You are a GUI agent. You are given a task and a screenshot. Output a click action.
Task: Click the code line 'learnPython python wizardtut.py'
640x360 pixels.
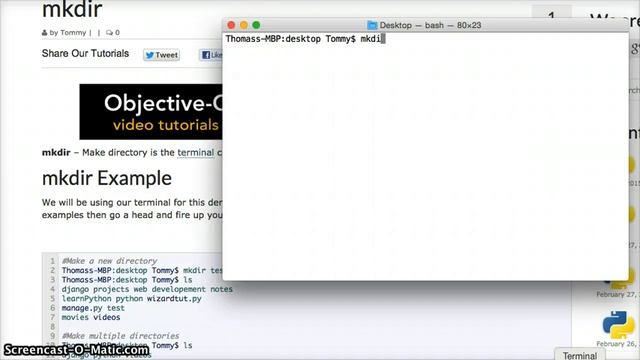pos(131,298)
